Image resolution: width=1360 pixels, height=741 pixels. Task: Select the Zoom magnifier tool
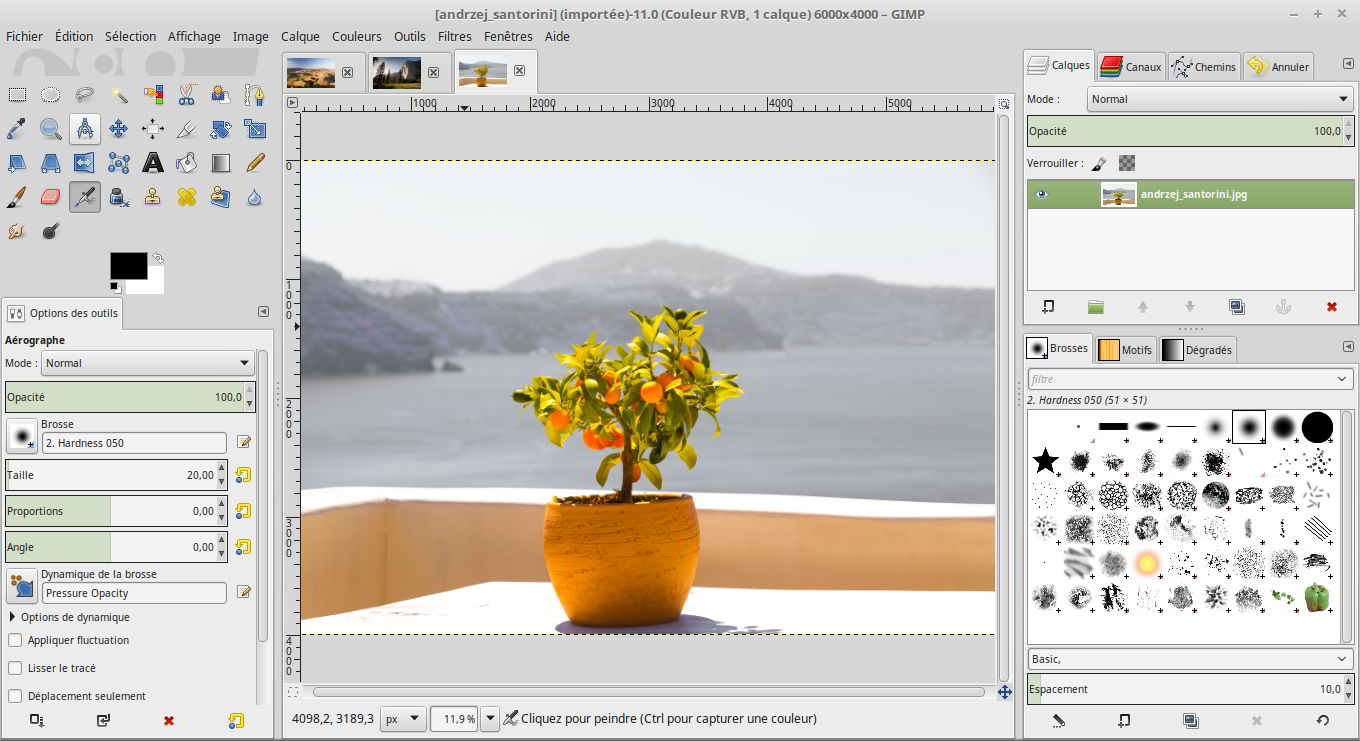pyautogui.click(x=51, y=129)
